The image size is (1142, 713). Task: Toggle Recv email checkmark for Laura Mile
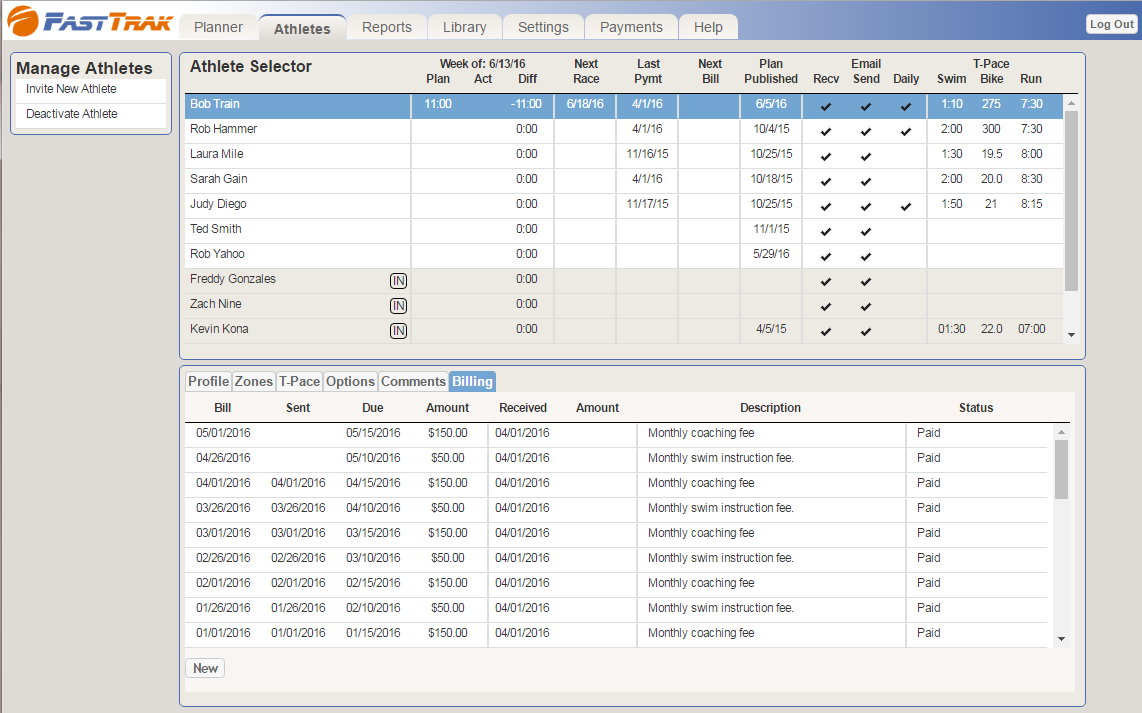[826, 156]
